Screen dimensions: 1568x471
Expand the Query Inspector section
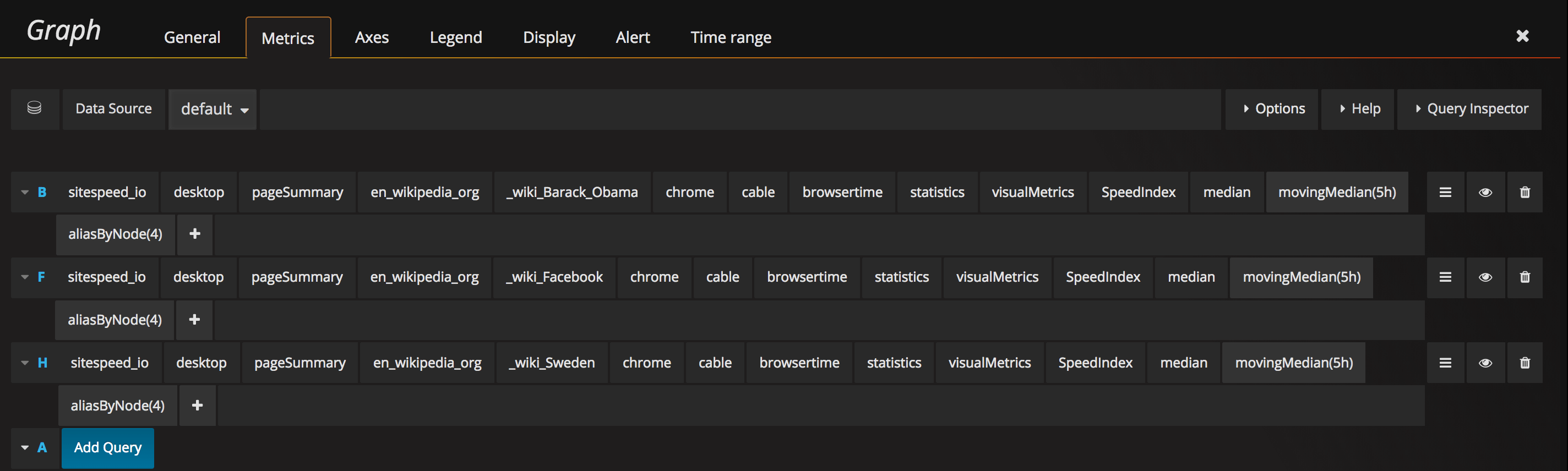pos(1469,109)
